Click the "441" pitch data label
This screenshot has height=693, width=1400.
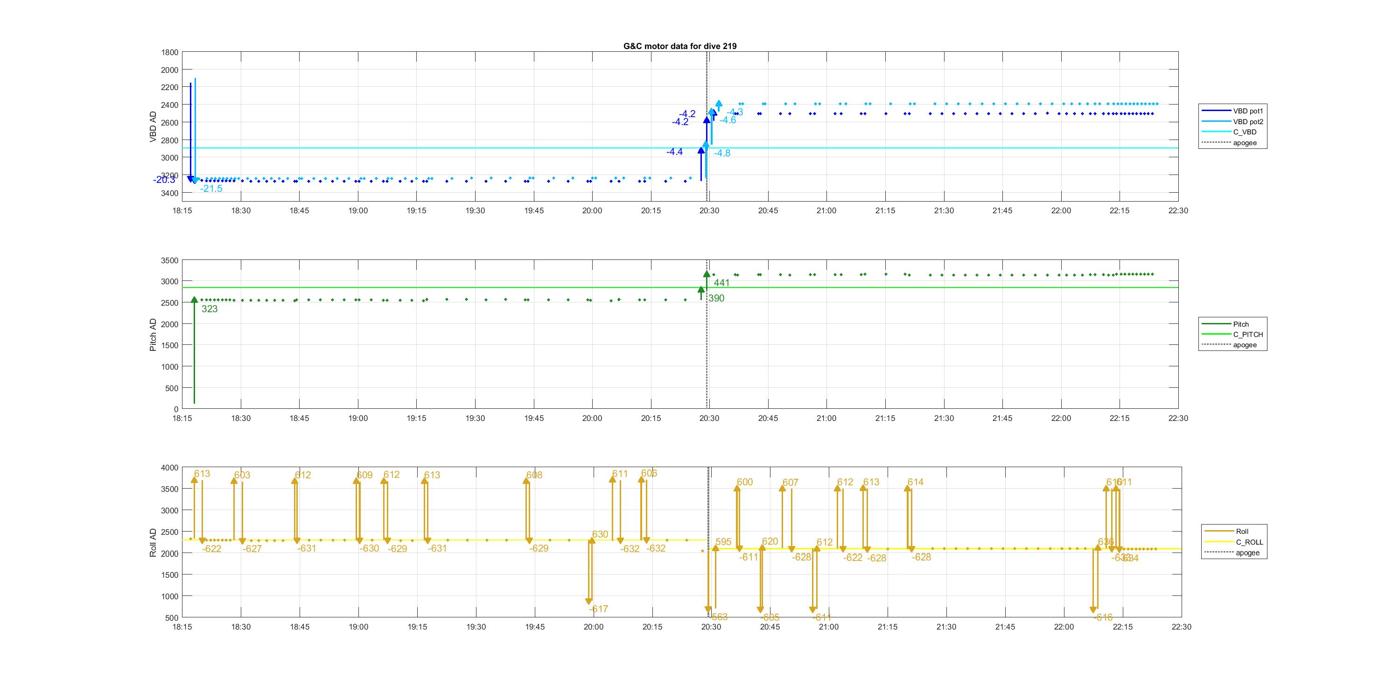[x=722, y=283]
